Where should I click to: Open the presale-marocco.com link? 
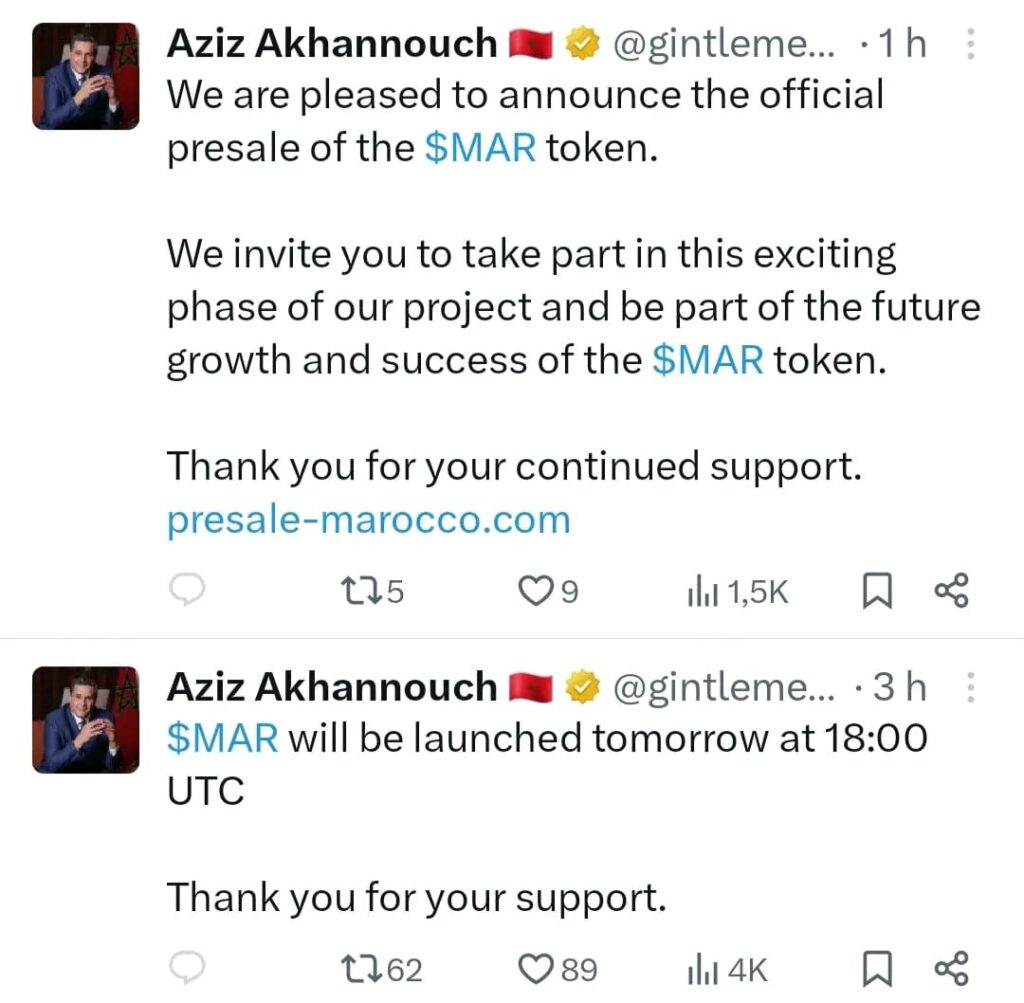coord(368,519)
